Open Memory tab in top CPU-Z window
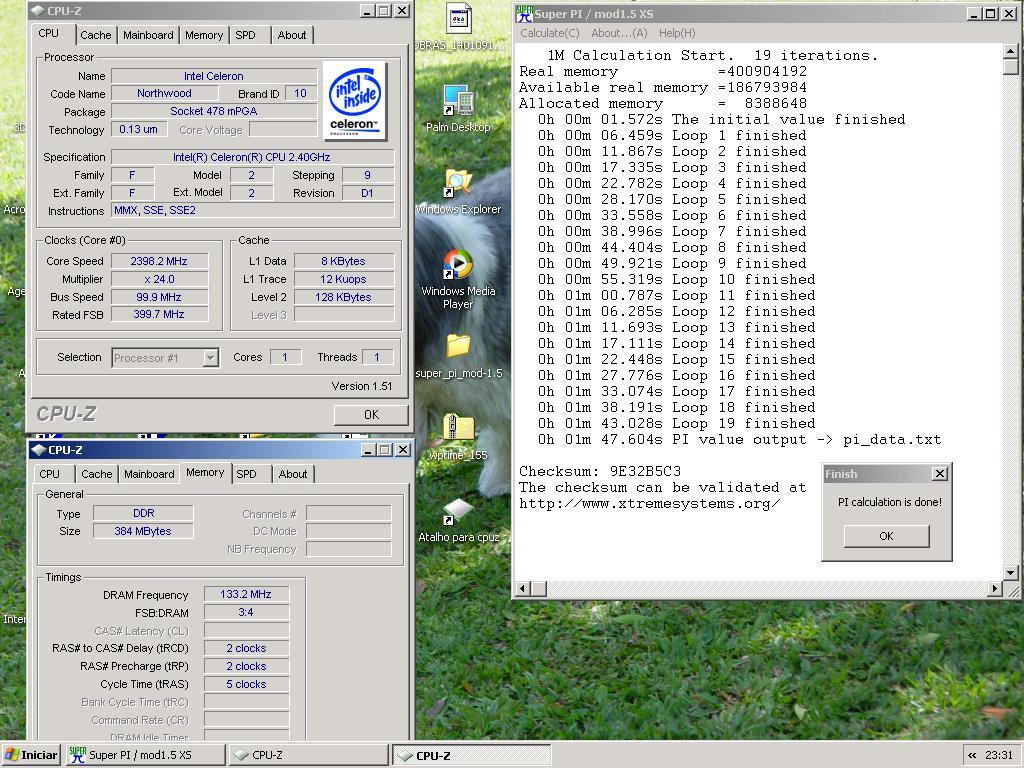The image size is (1024, 768). 204,35
